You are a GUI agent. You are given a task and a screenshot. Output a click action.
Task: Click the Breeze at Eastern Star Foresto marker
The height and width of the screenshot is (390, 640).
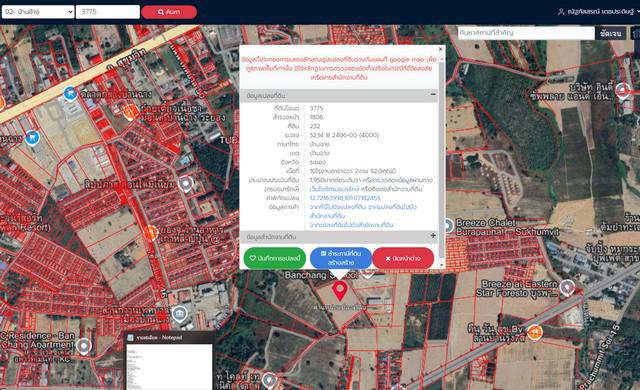tap(567, 287)
